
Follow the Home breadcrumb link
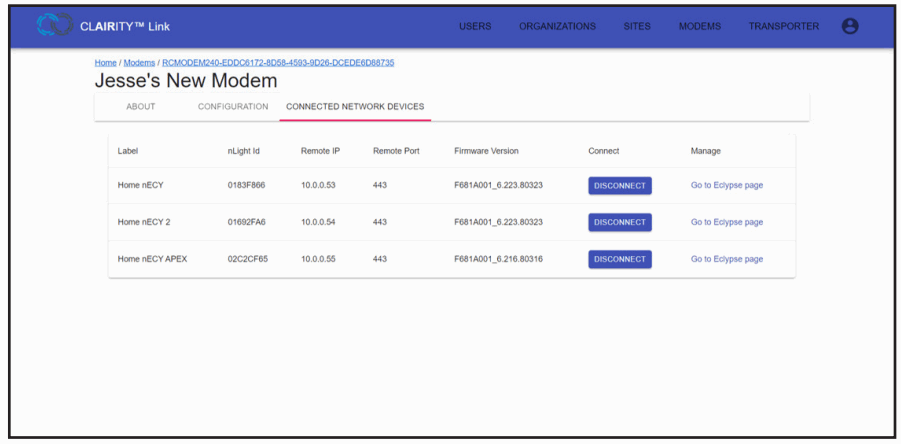point(106,63)
